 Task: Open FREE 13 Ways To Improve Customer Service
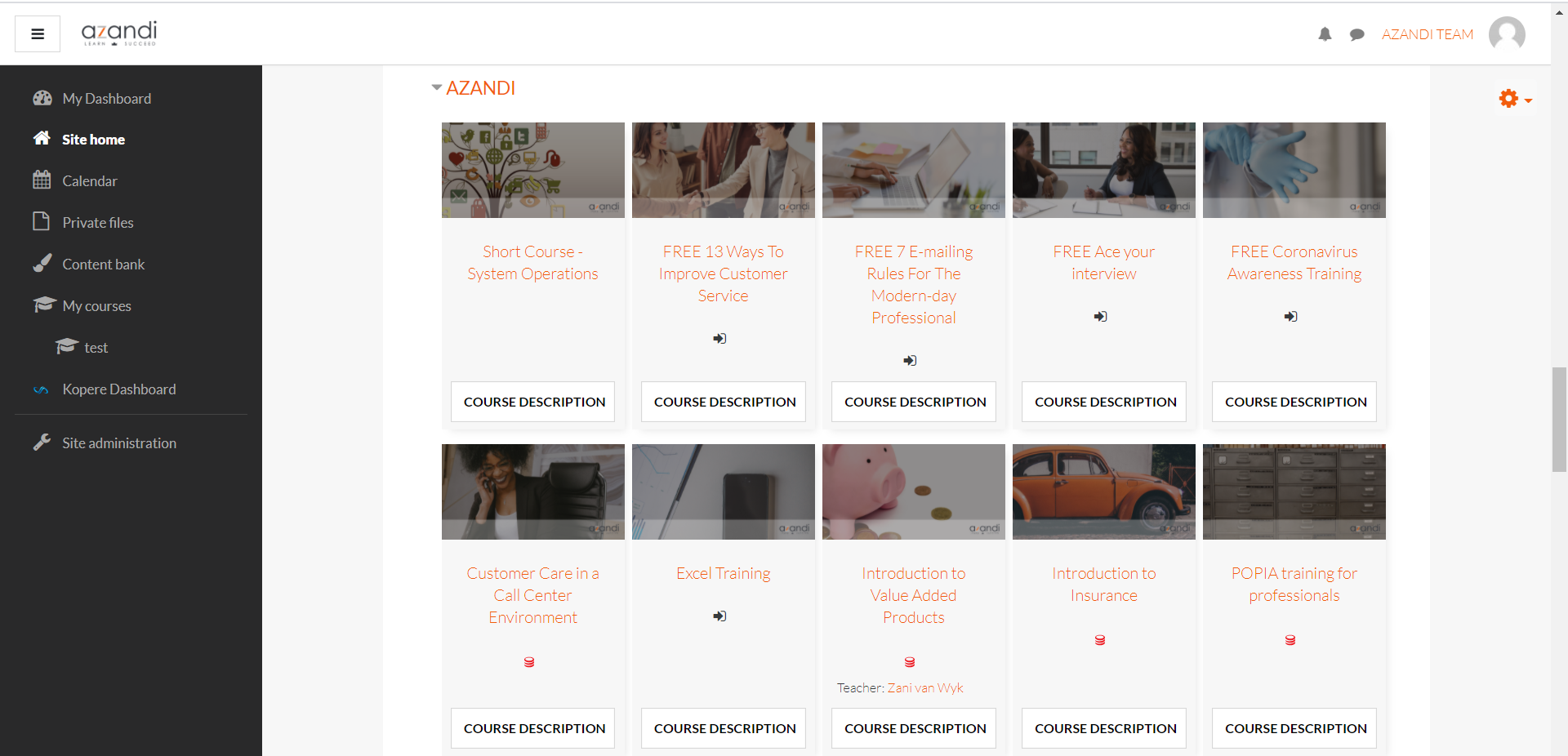(723, 273)
